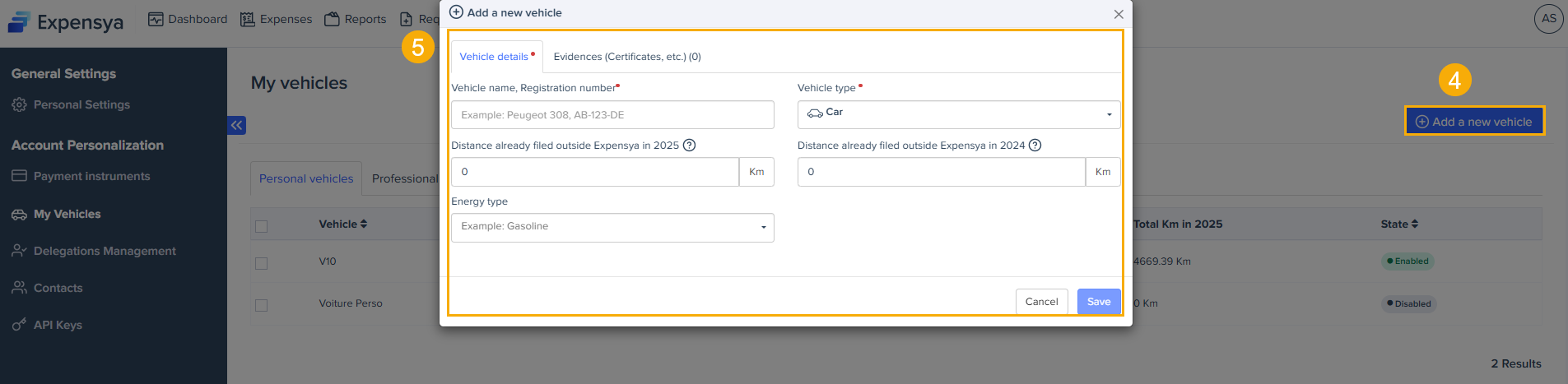The image size is (1568, 384).
Task: Expand the Vehicle type dropdown
Action: click(x=958, y=114)
